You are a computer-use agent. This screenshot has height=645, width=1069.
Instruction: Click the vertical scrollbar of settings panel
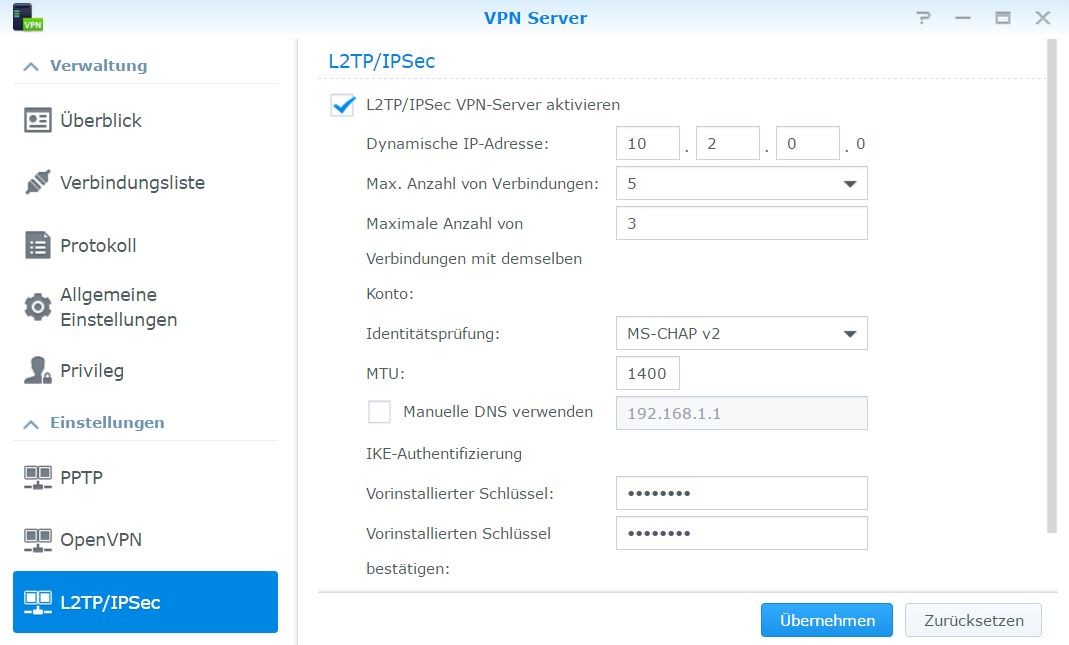(x=1050, y=285)
